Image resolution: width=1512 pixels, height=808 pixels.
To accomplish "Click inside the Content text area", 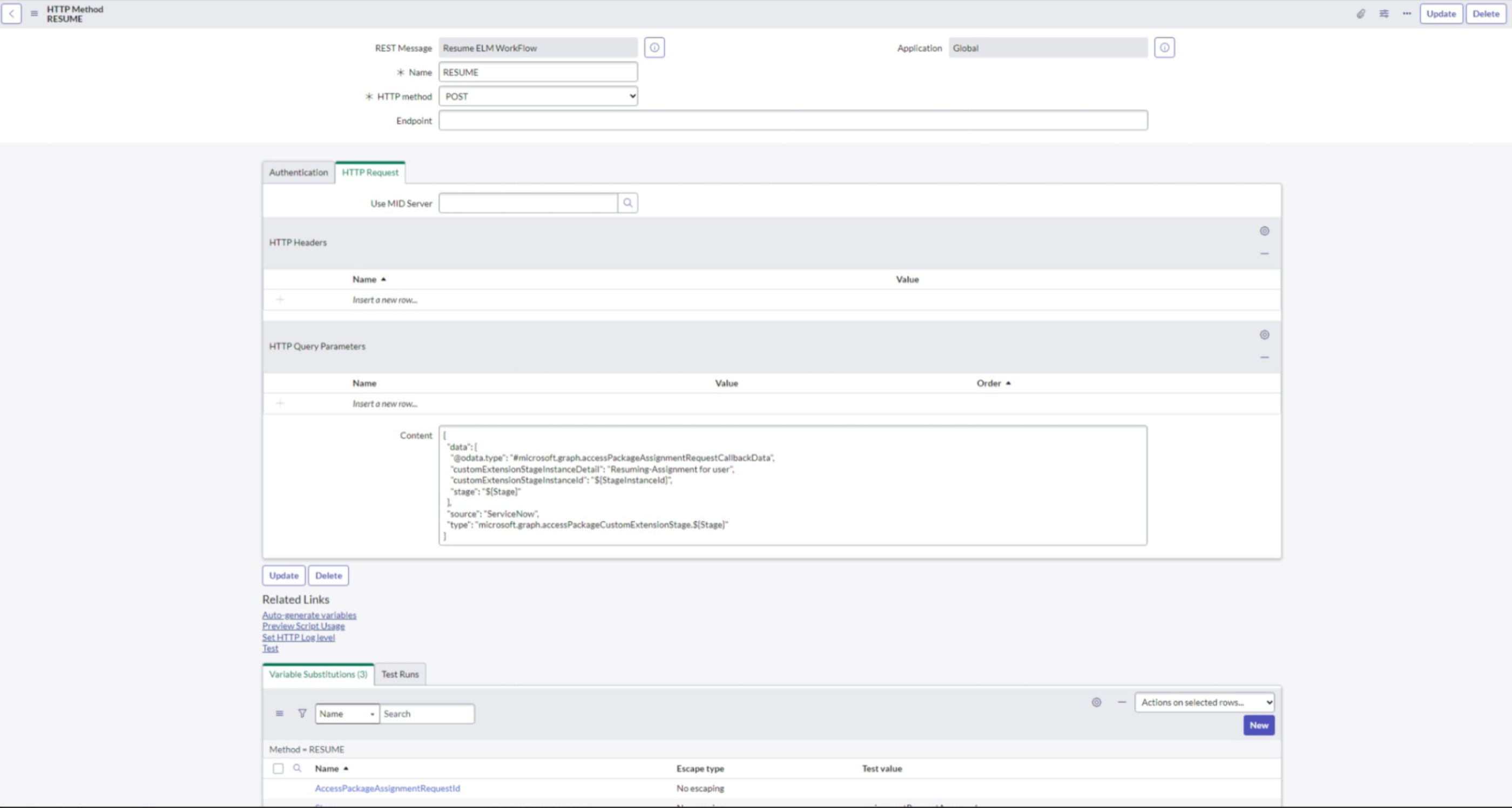I will pos(793,486).
